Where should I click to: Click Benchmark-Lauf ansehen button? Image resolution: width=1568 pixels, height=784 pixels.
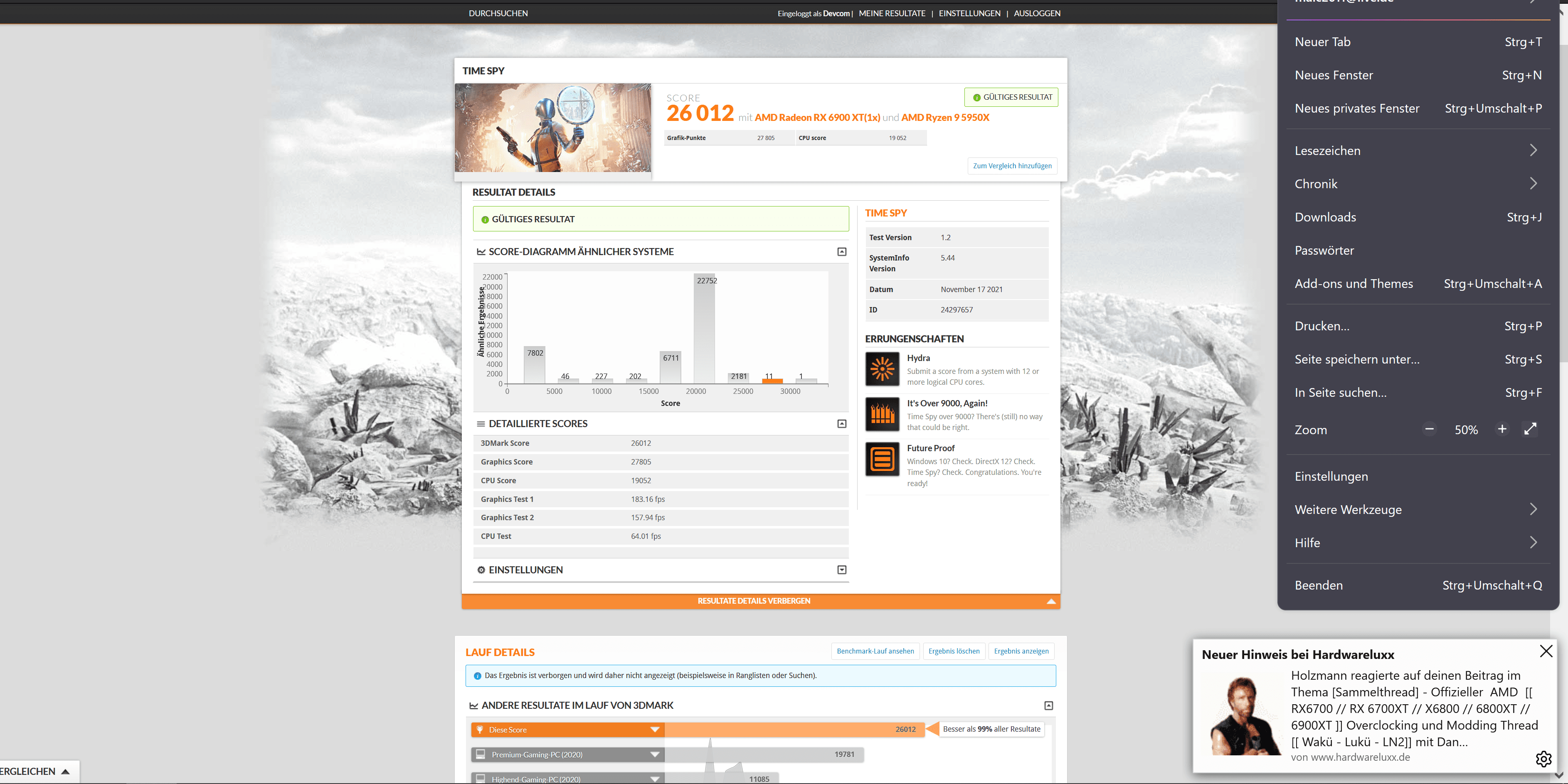875,651
